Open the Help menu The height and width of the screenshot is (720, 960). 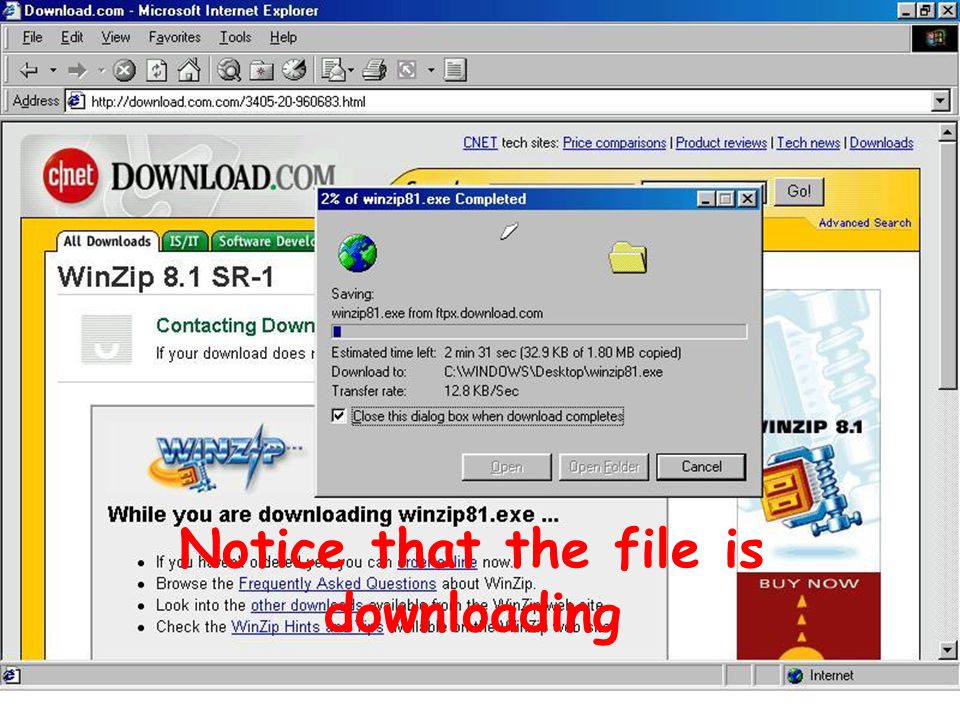tap(283, 37)
